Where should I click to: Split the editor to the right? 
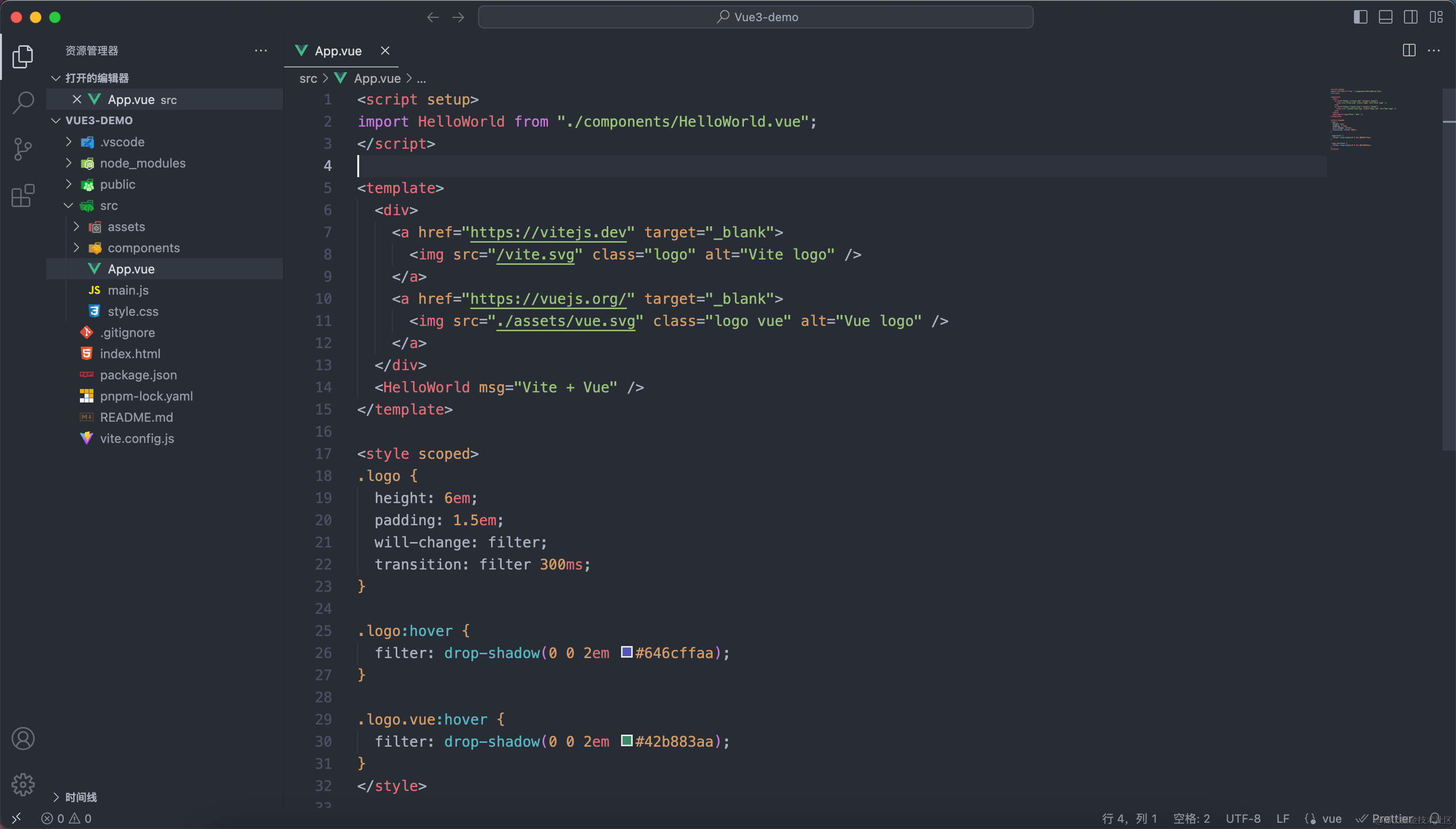(1409, 51)
